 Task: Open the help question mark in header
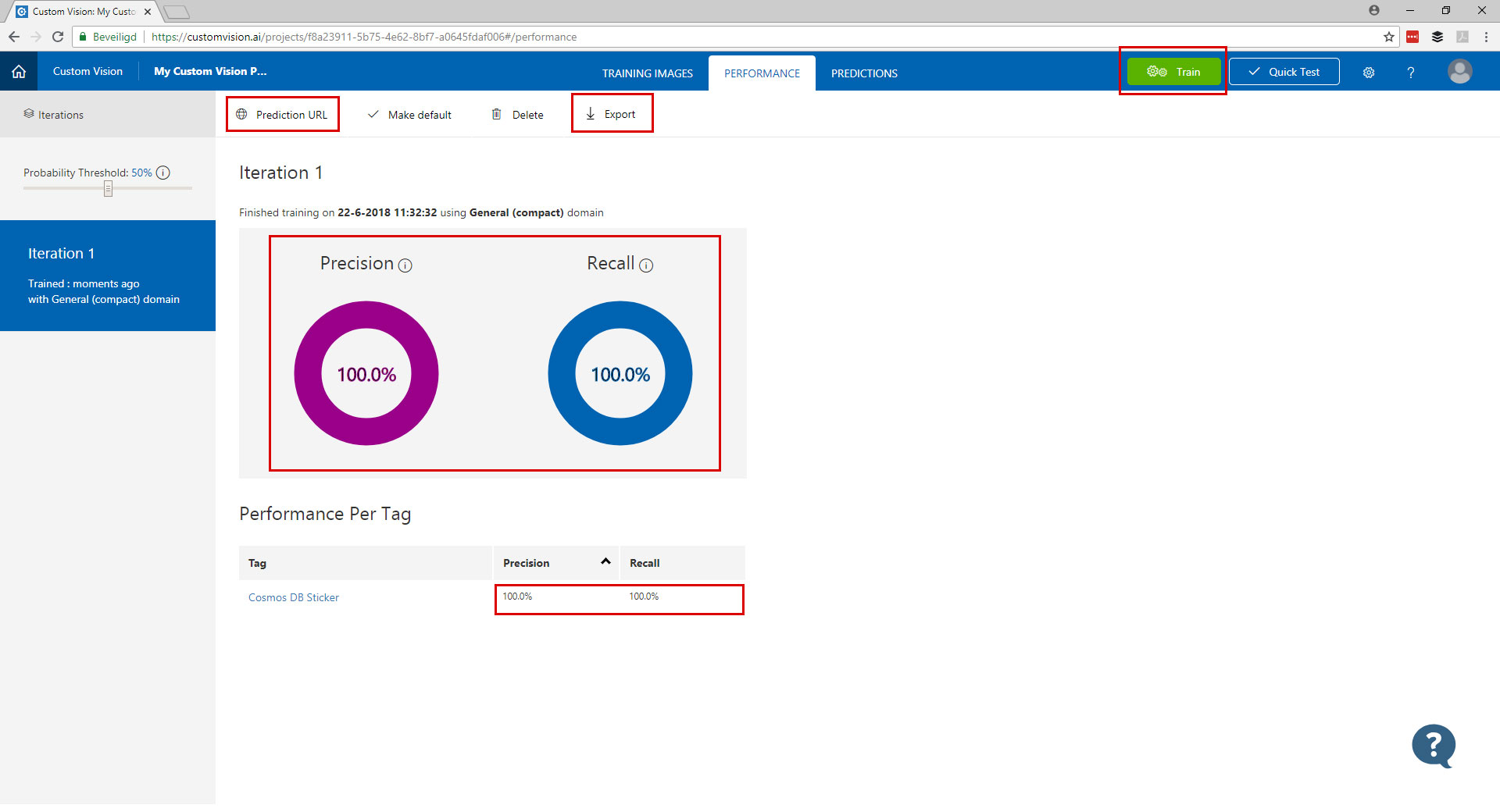point(1410,73)
